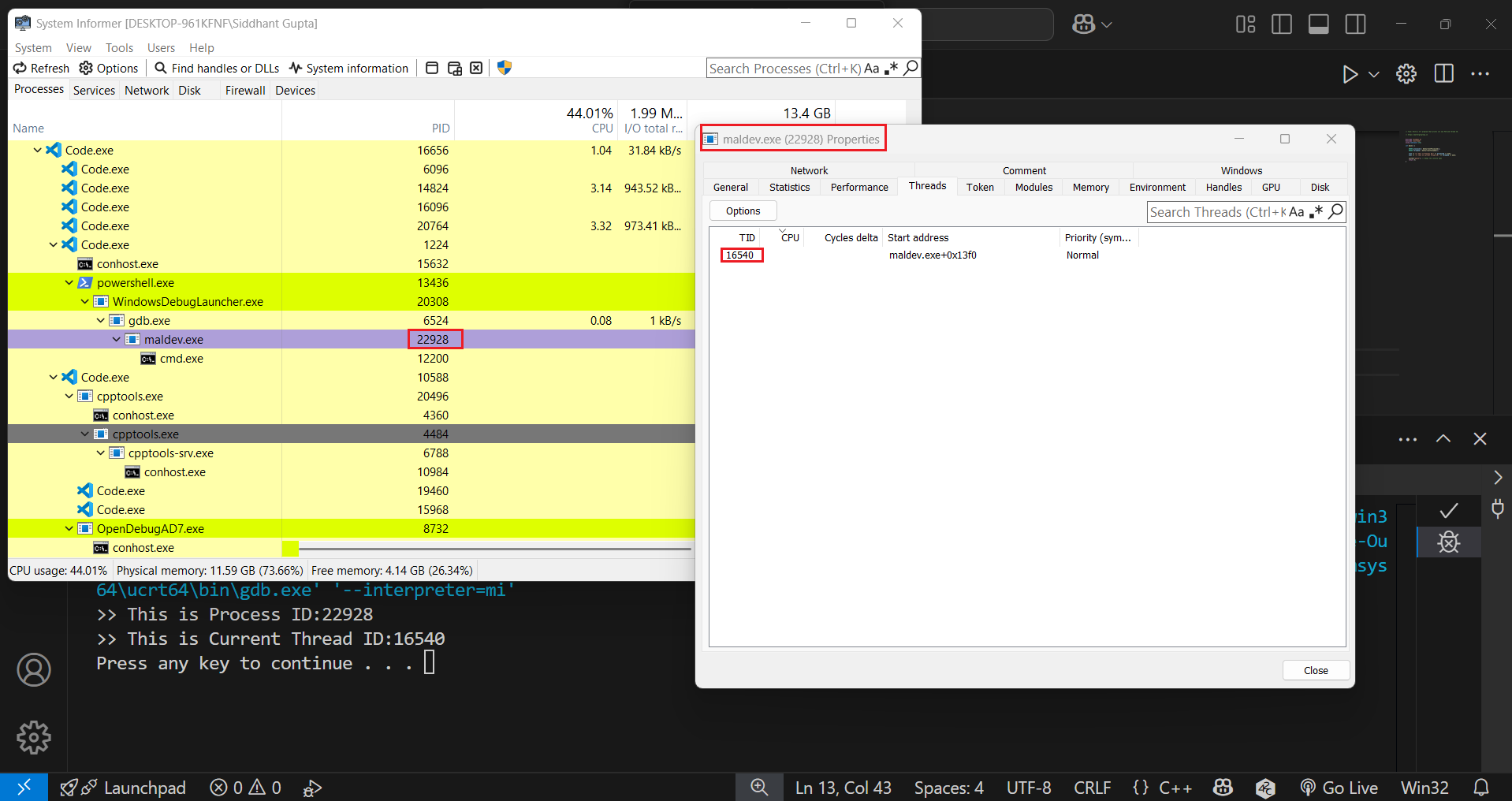Focus the Search Threads input field

click(1218, 212)
